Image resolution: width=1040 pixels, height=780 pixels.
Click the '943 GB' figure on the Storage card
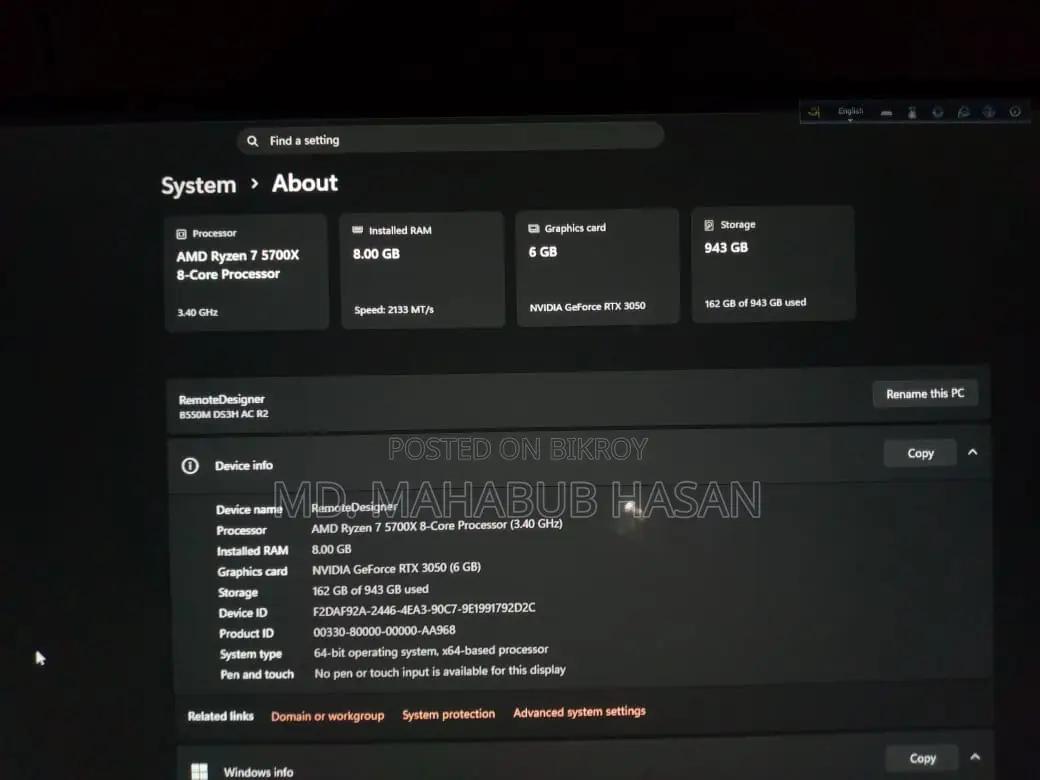(x=726, y=248)
